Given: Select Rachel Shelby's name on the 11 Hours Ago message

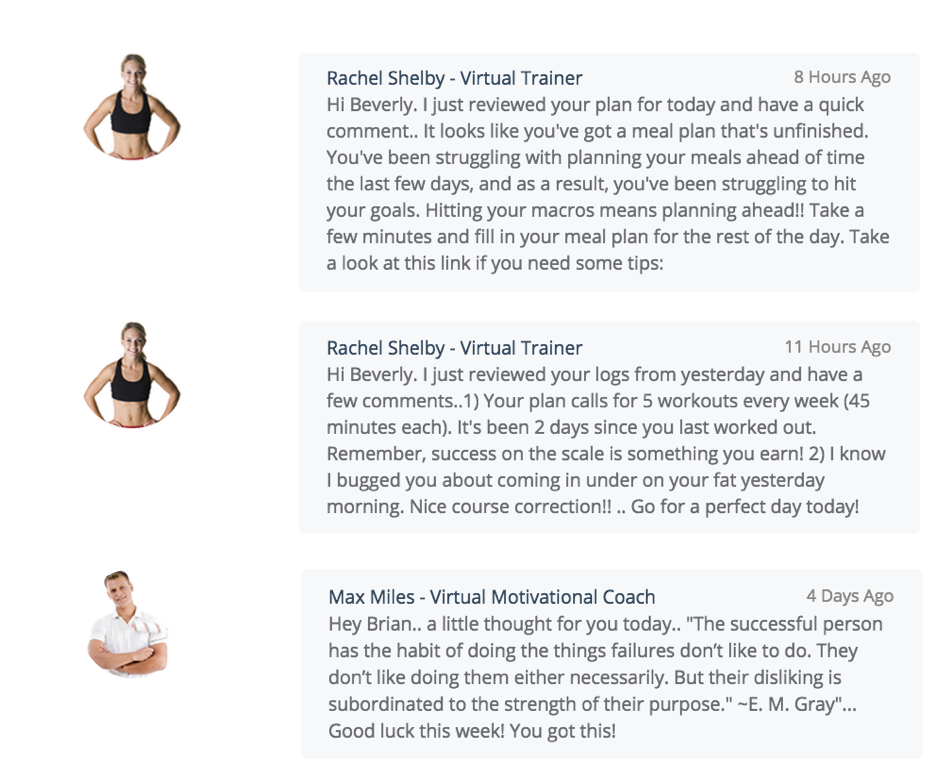Looking at the screenshot, I should click(454, 348).
